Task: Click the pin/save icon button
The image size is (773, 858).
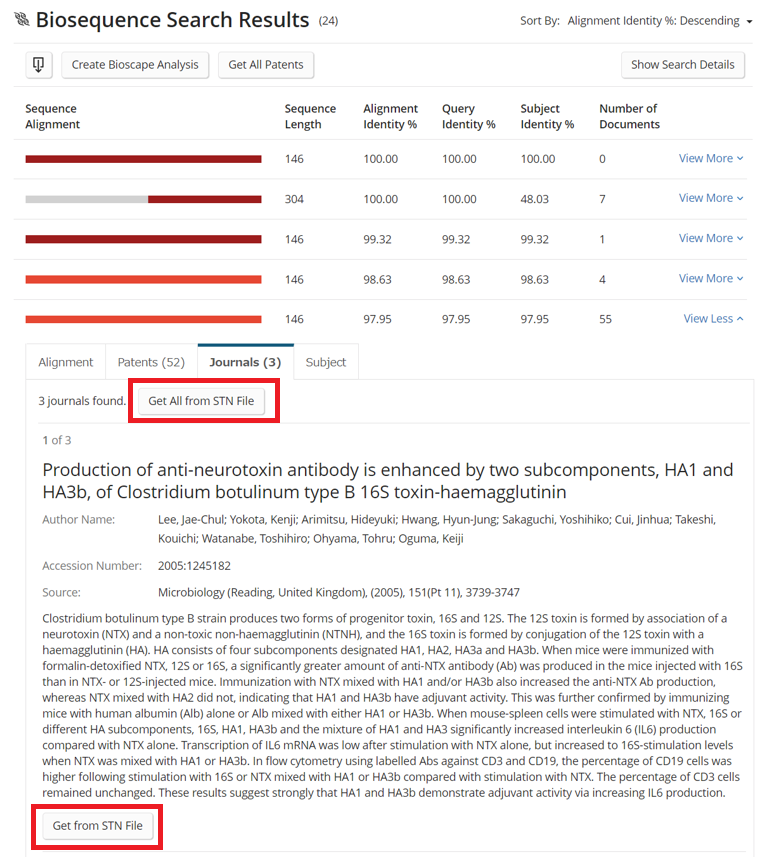Action: click(x=39, y=65)
